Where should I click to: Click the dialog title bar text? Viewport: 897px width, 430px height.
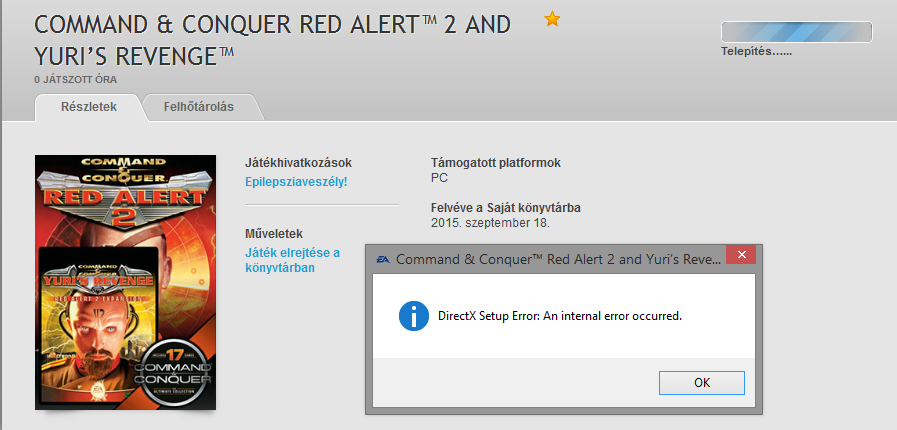tap(558, 260)
